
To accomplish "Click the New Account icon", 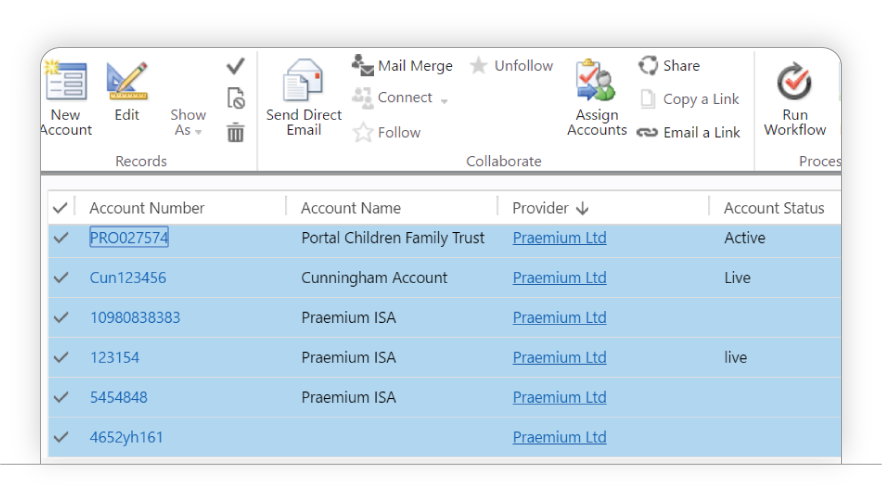I will (x=66, y=81).
